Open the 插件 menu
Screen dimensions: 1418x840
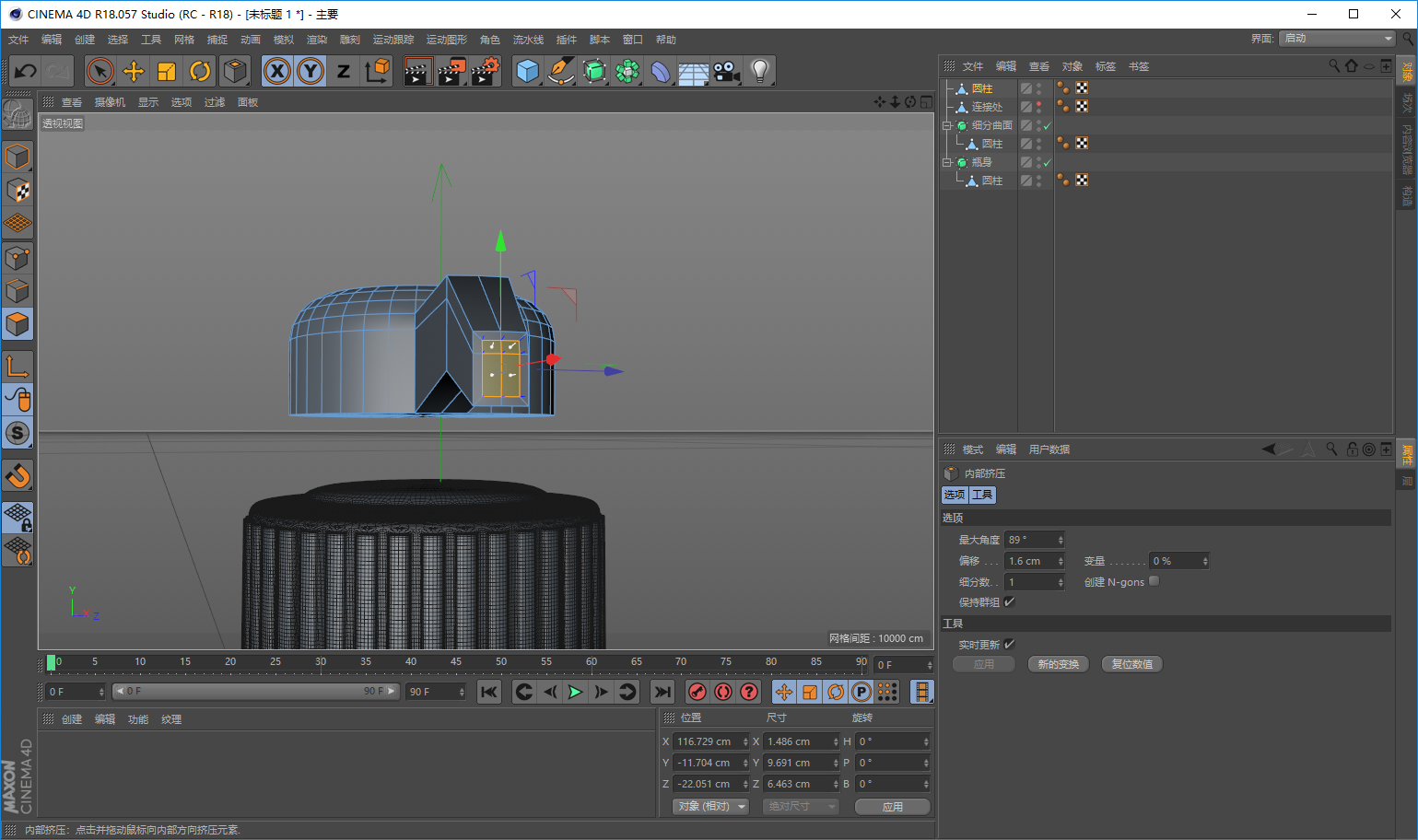coord(567,40)
